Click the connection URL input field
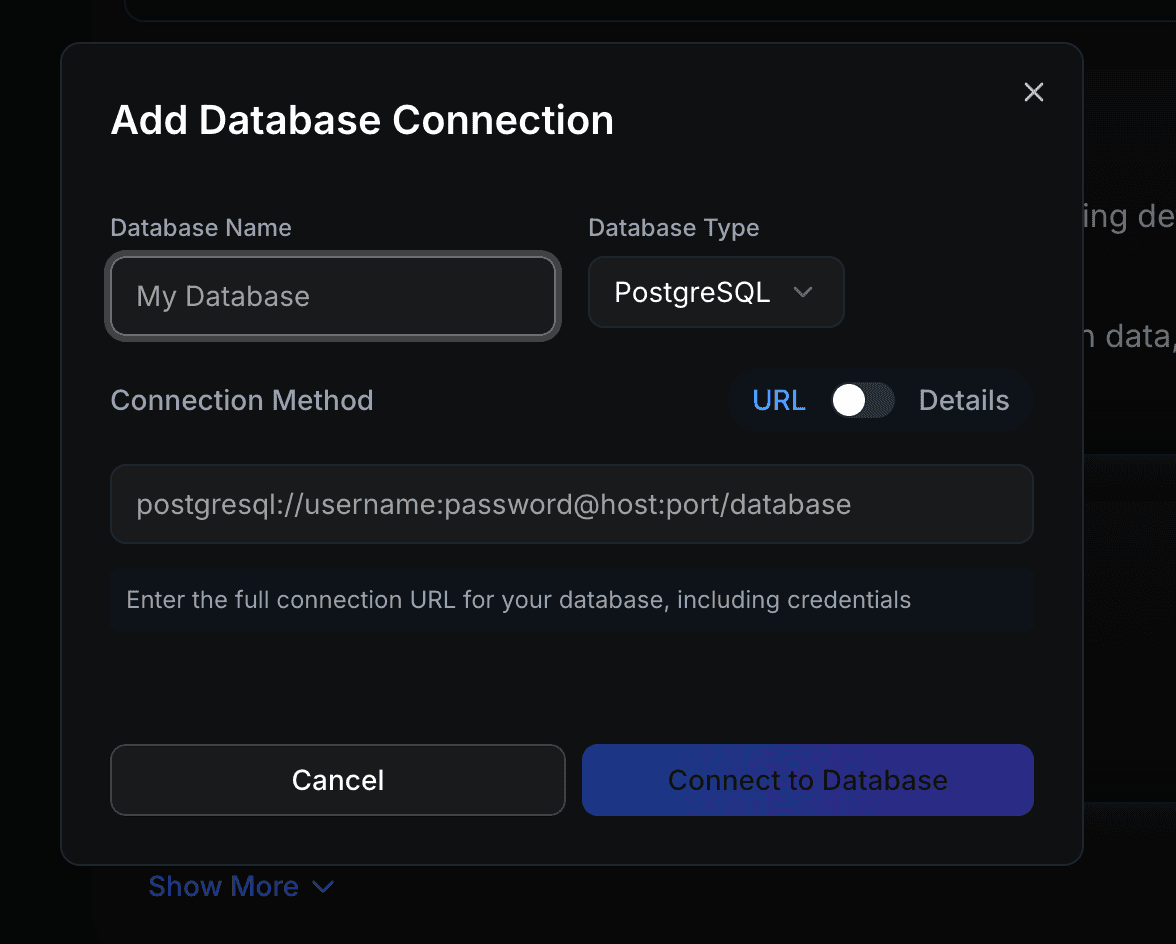This screenshot has width=1176, height=944. click(572, 504)
